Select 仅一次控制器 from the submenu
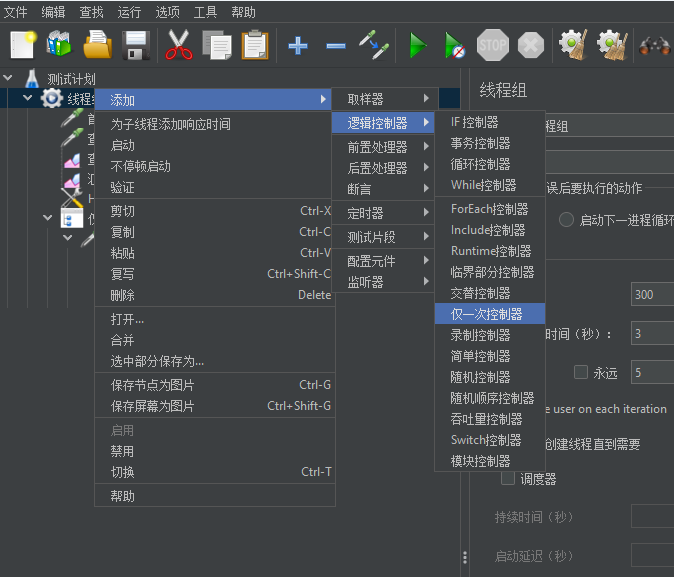Image resolution: width=674 pixels, height=577 pixels. (489, 314)
